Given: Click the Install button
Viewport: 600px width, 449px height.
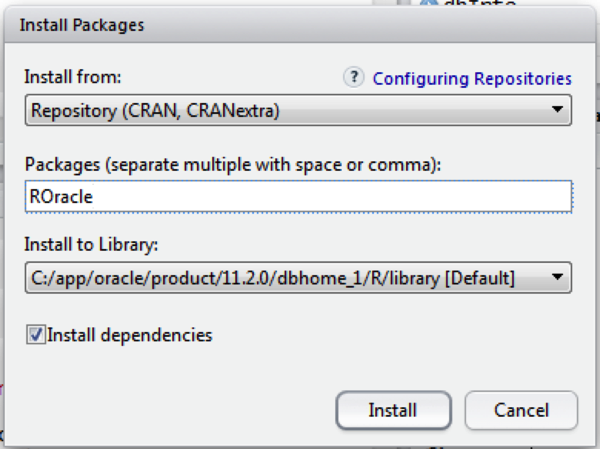Looking at the screenshot, I should click(x=393, y=410).
